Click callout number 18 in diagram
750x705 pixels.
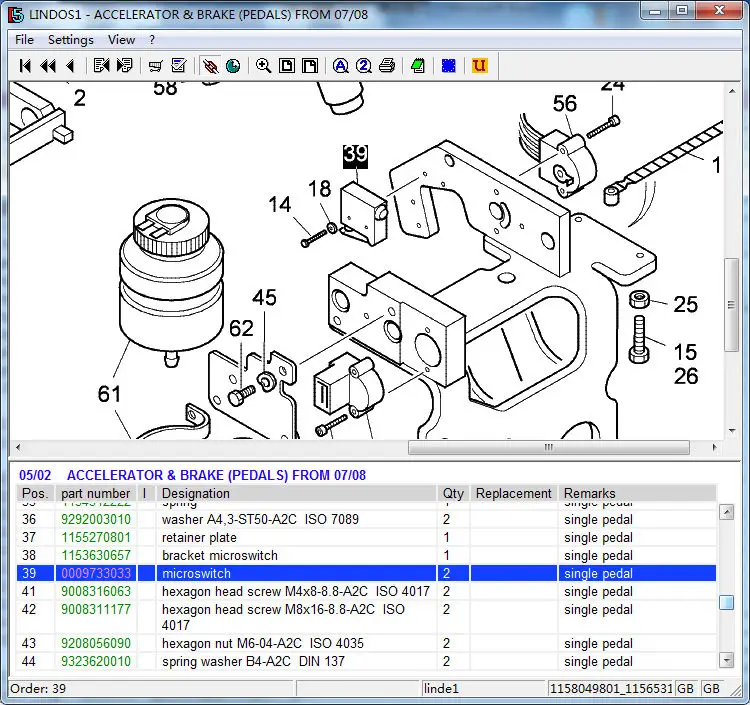click(320, 188)
